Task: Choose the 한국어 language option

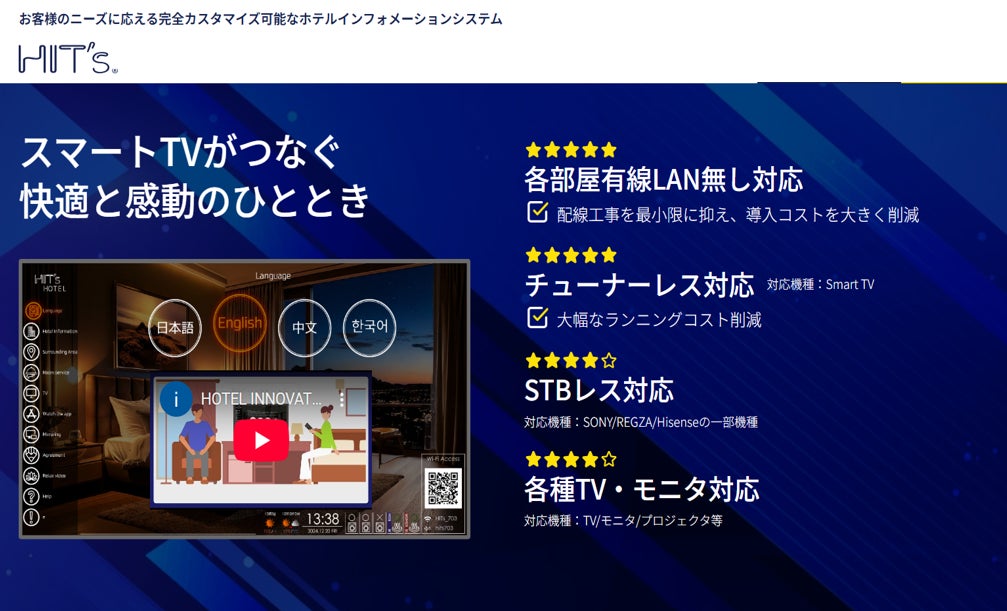Action: pyautogui.click(x=368, y=326)
